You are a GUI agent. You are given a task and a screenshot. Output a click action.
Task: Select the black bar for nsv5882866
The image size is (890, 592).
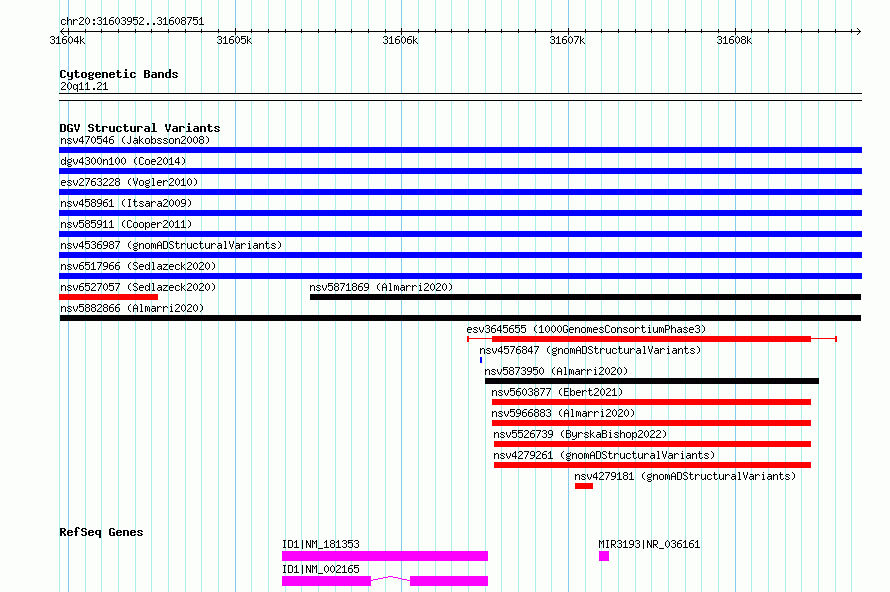[x=460, y=318]
